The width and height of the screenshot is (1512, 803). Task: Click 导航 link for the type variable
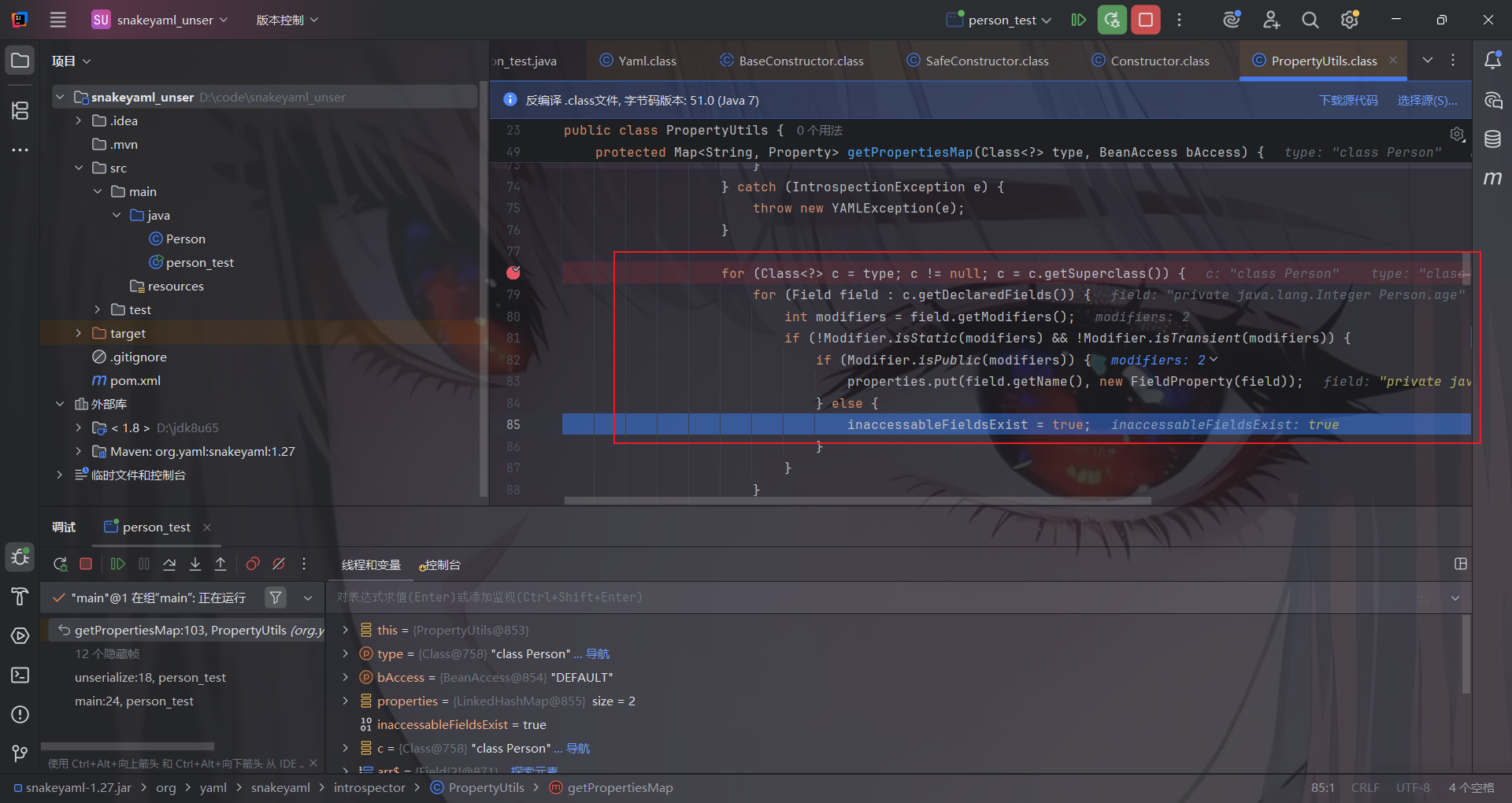pos(598,653)
